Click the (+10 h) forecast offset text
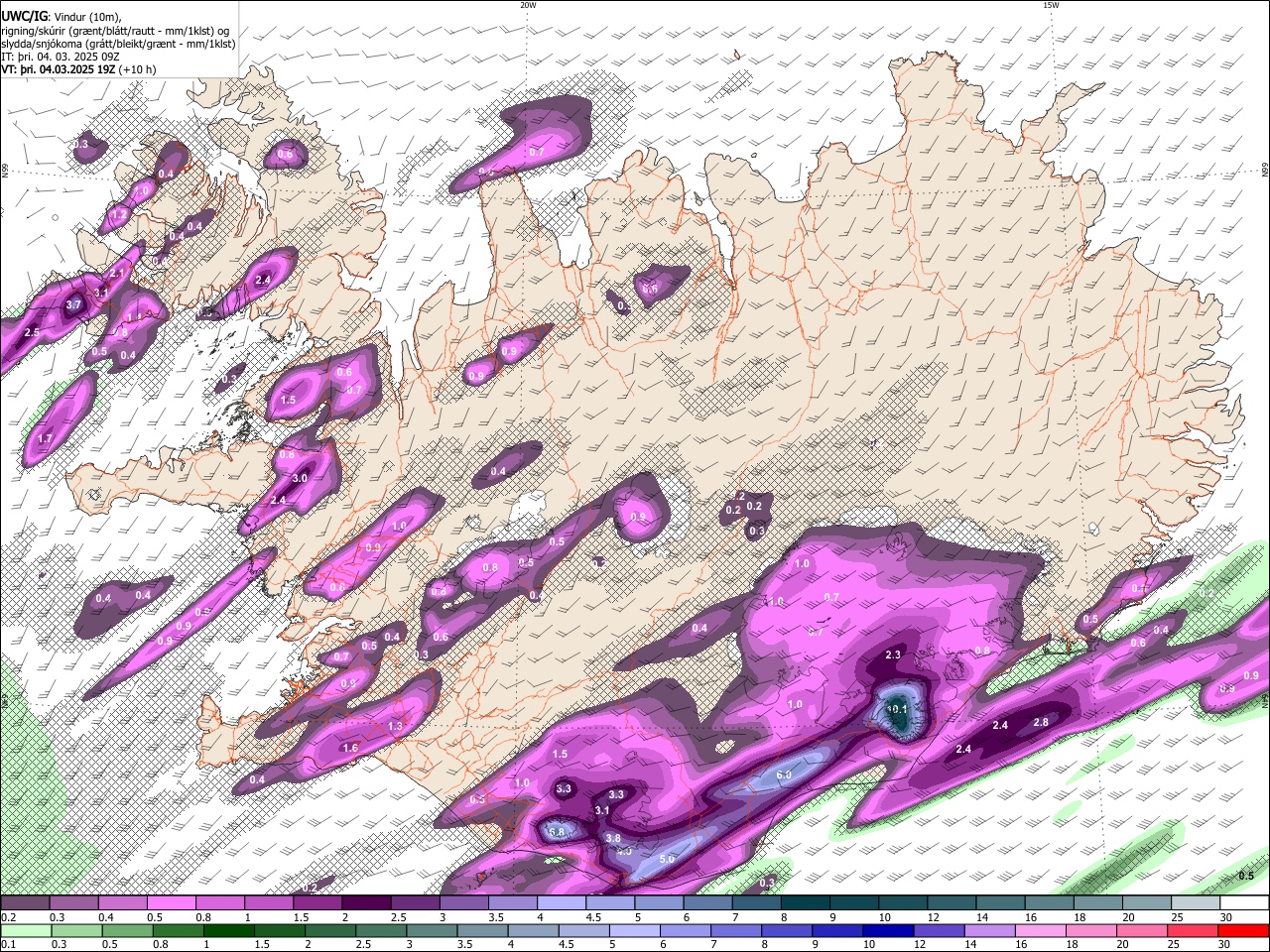The height and width of the screenshot is (952, 1270). (137, 70)
